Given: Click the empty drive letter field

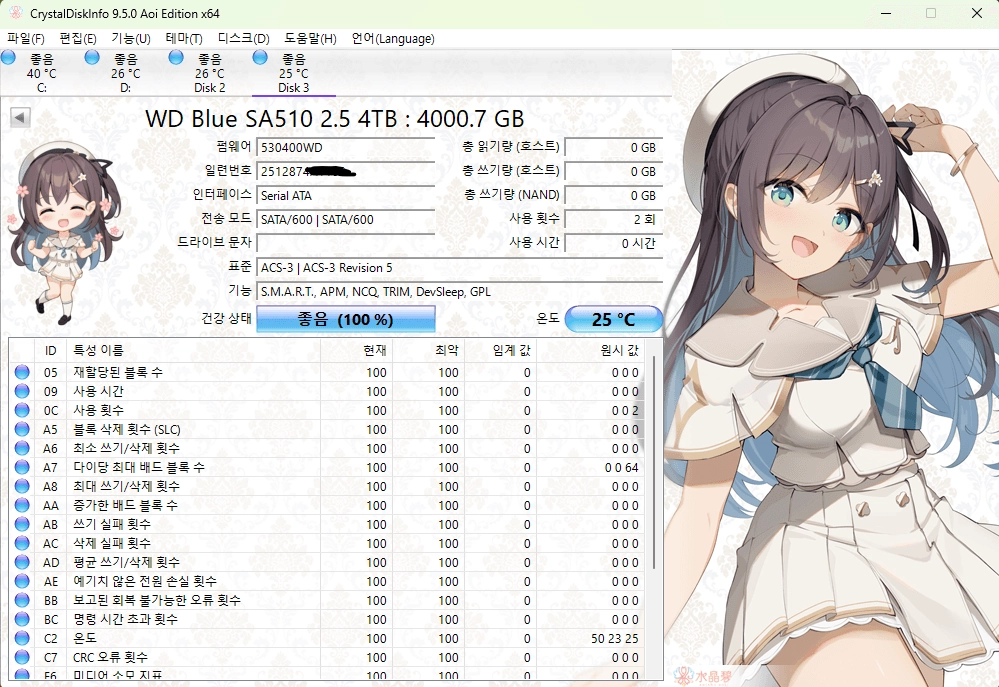Looking at the screenshot, I should coord(346,243).
